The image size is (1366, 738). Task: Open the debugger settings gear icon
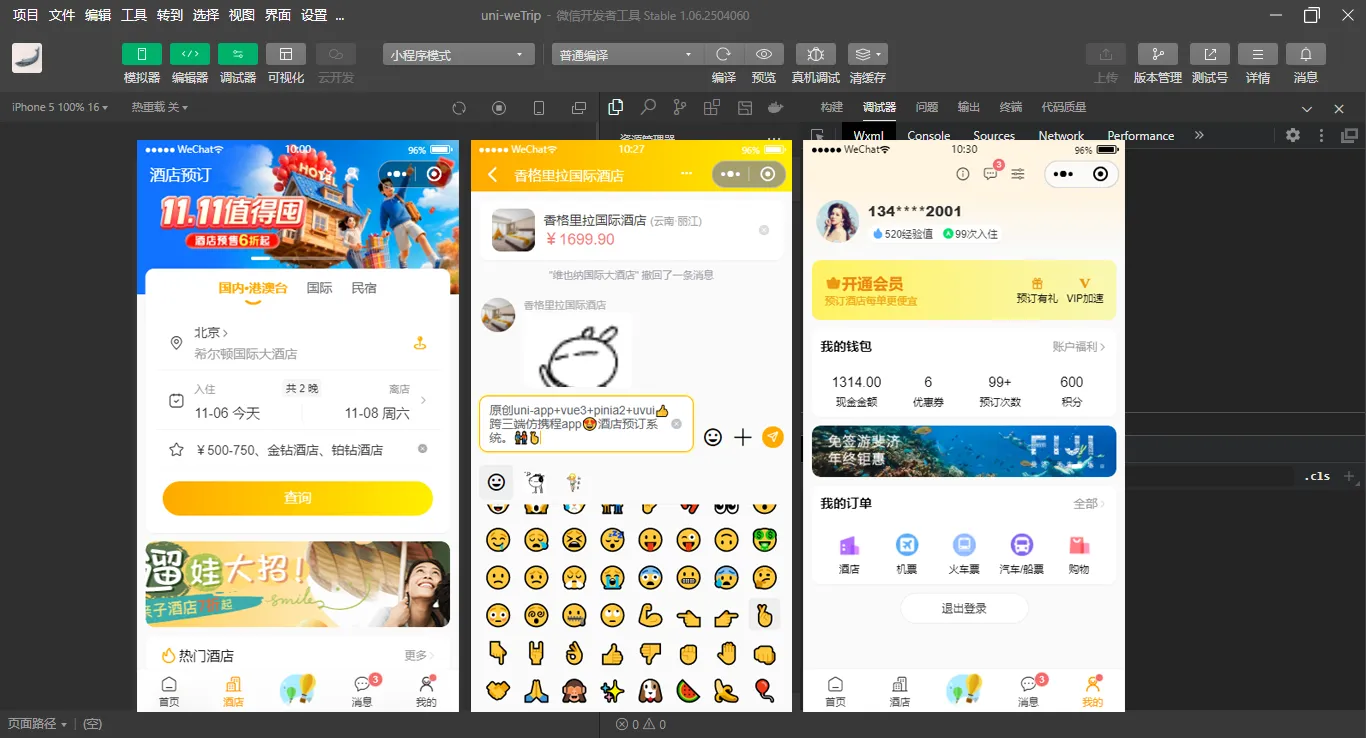coord(1292,135)
